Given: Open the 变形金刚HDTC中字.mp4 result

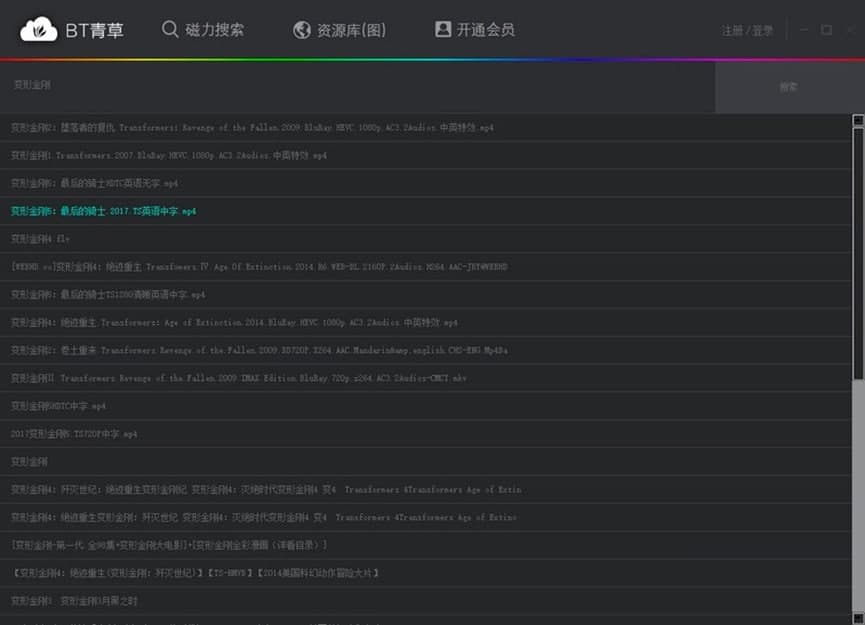Looking at the screenshot, I should point(58,406).
